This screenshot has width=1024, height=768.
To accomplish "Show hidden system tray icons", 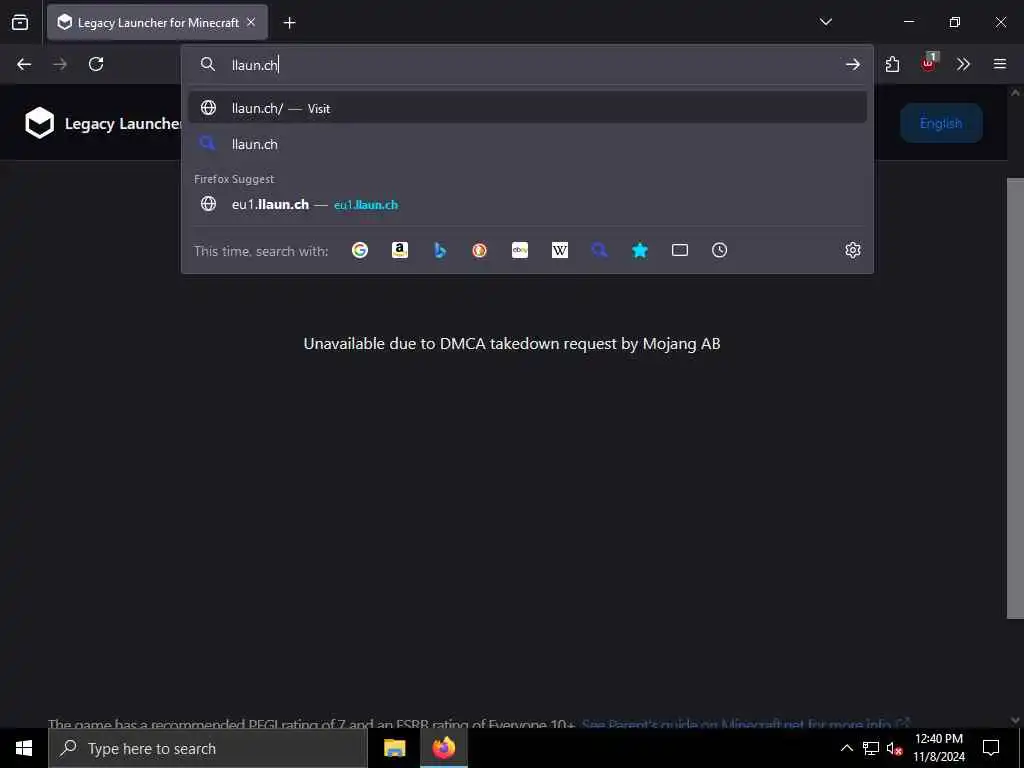I will (846, 748).
